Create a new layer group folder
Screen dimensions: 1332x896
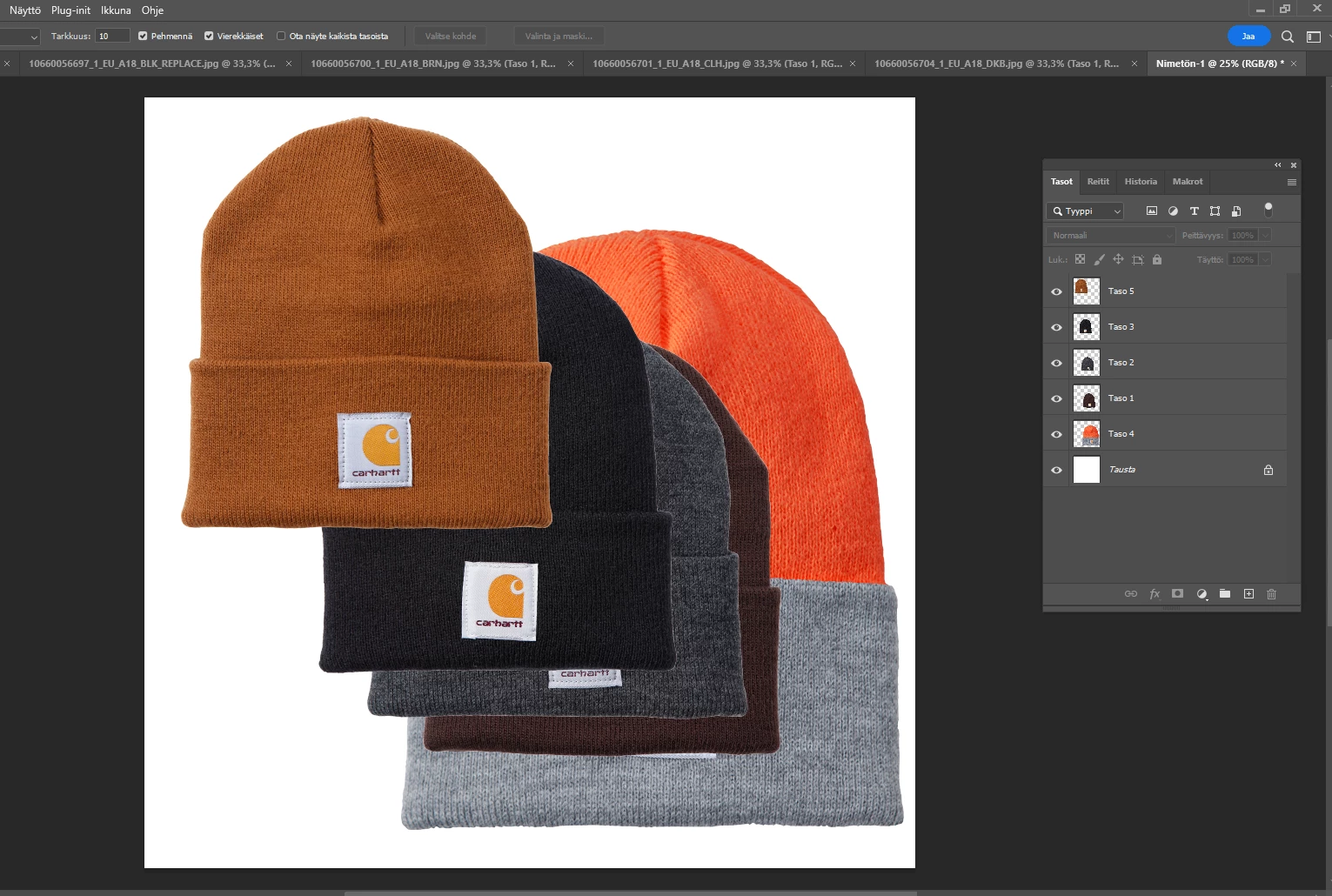coord(1225,593)
